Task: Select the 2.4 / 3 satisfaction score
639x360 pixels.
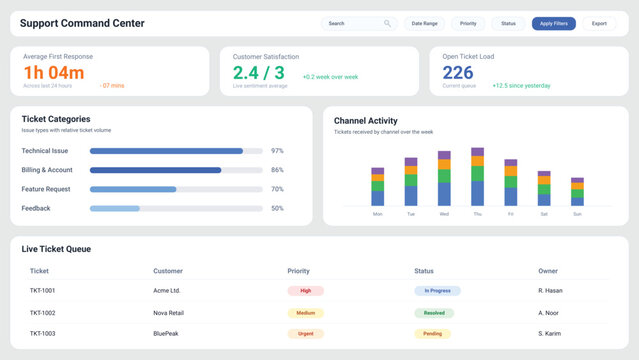Action: click(259, 73)
